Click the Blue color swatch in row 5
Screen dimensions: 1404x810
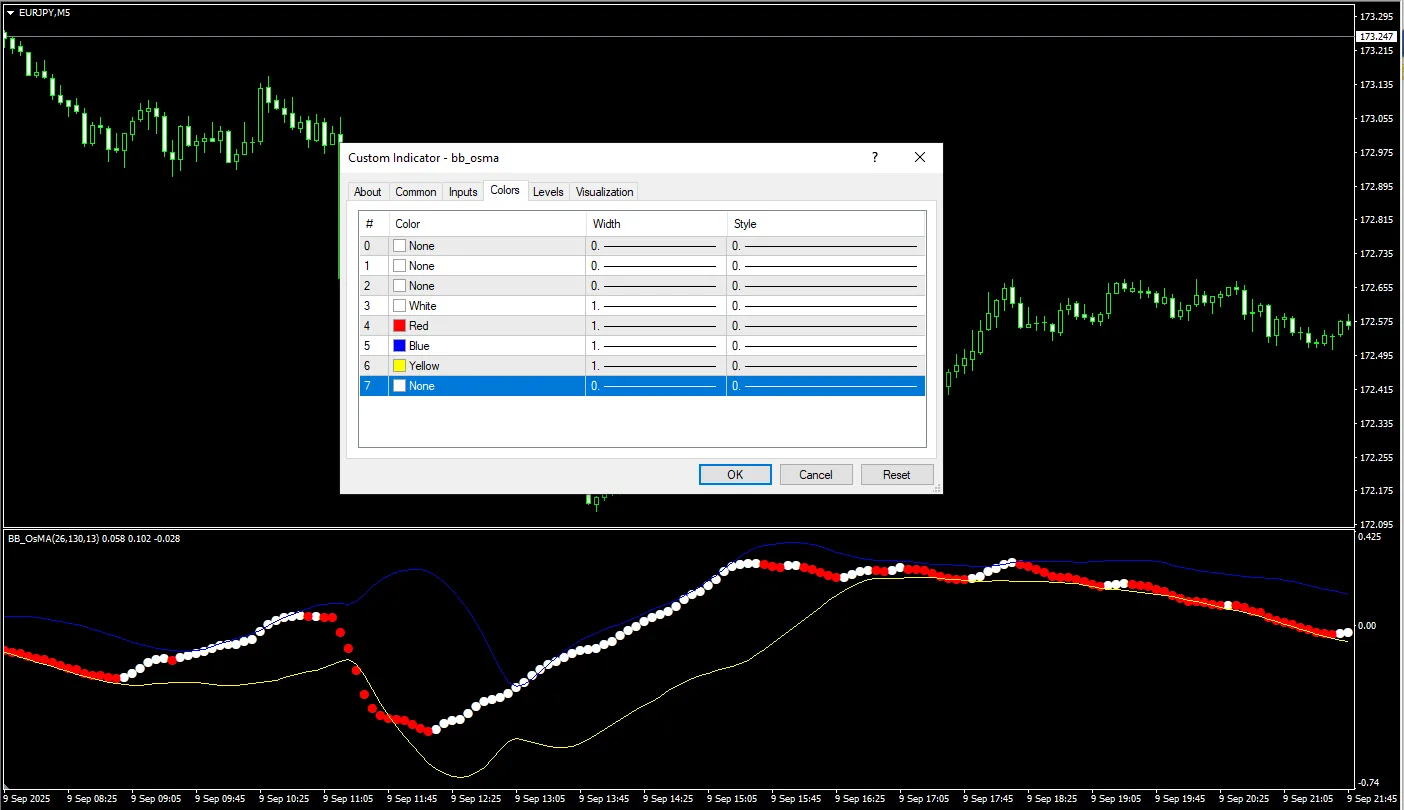pyautogui.click(x=400, y=346)
